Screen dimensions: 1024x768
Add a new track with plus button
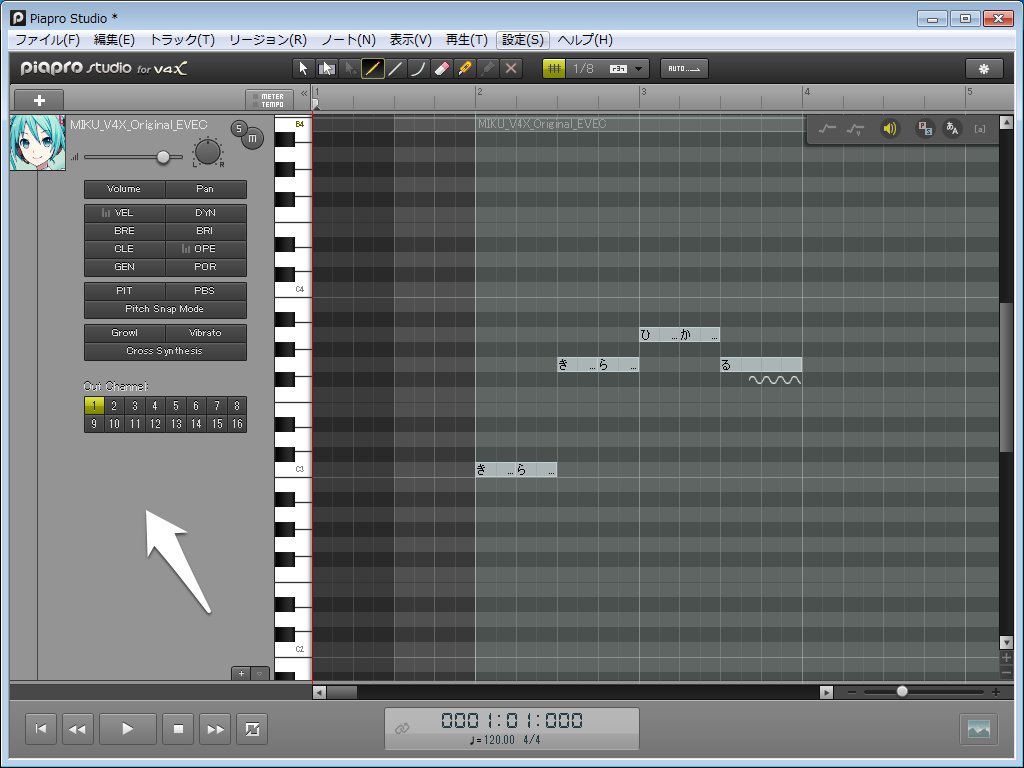[39, 100]
